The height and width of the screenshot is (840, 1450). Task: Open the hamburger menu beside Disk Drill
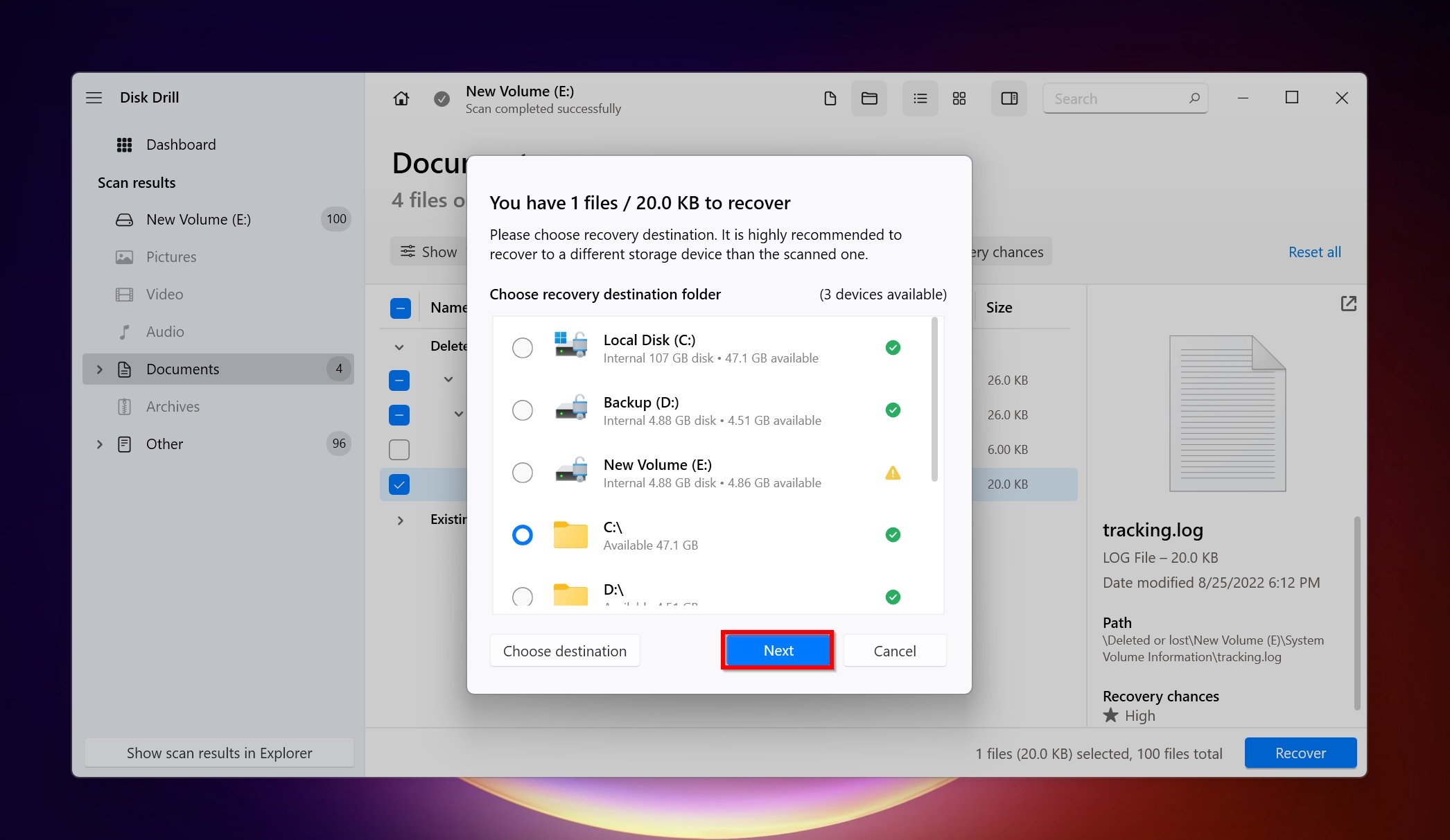[94, 98]
